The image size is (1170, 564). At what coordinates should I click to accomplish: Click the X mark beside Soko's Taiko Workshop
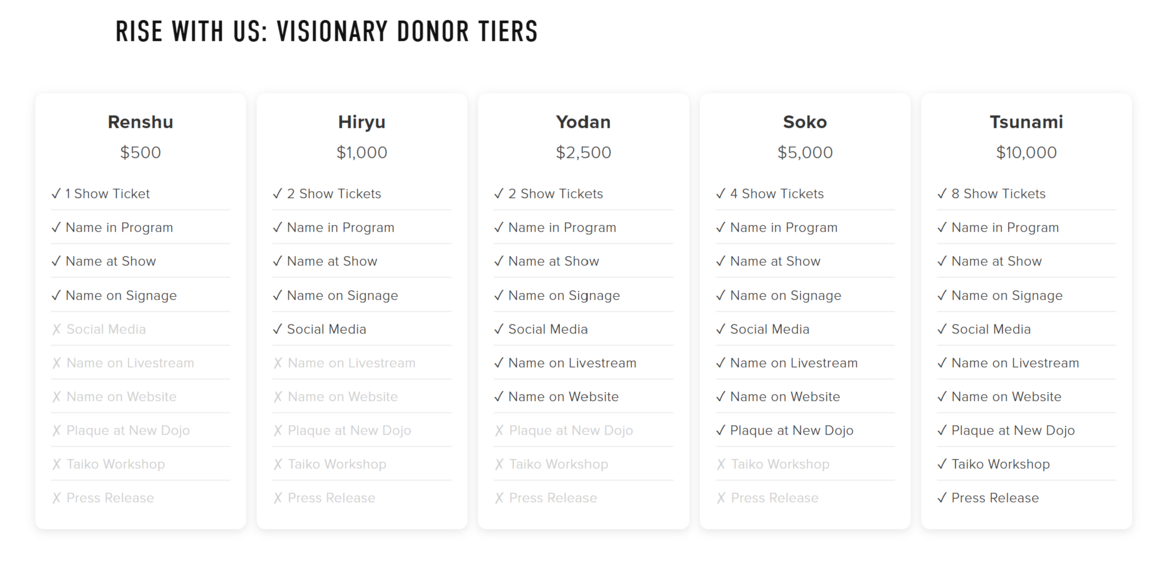coord(721,465)
